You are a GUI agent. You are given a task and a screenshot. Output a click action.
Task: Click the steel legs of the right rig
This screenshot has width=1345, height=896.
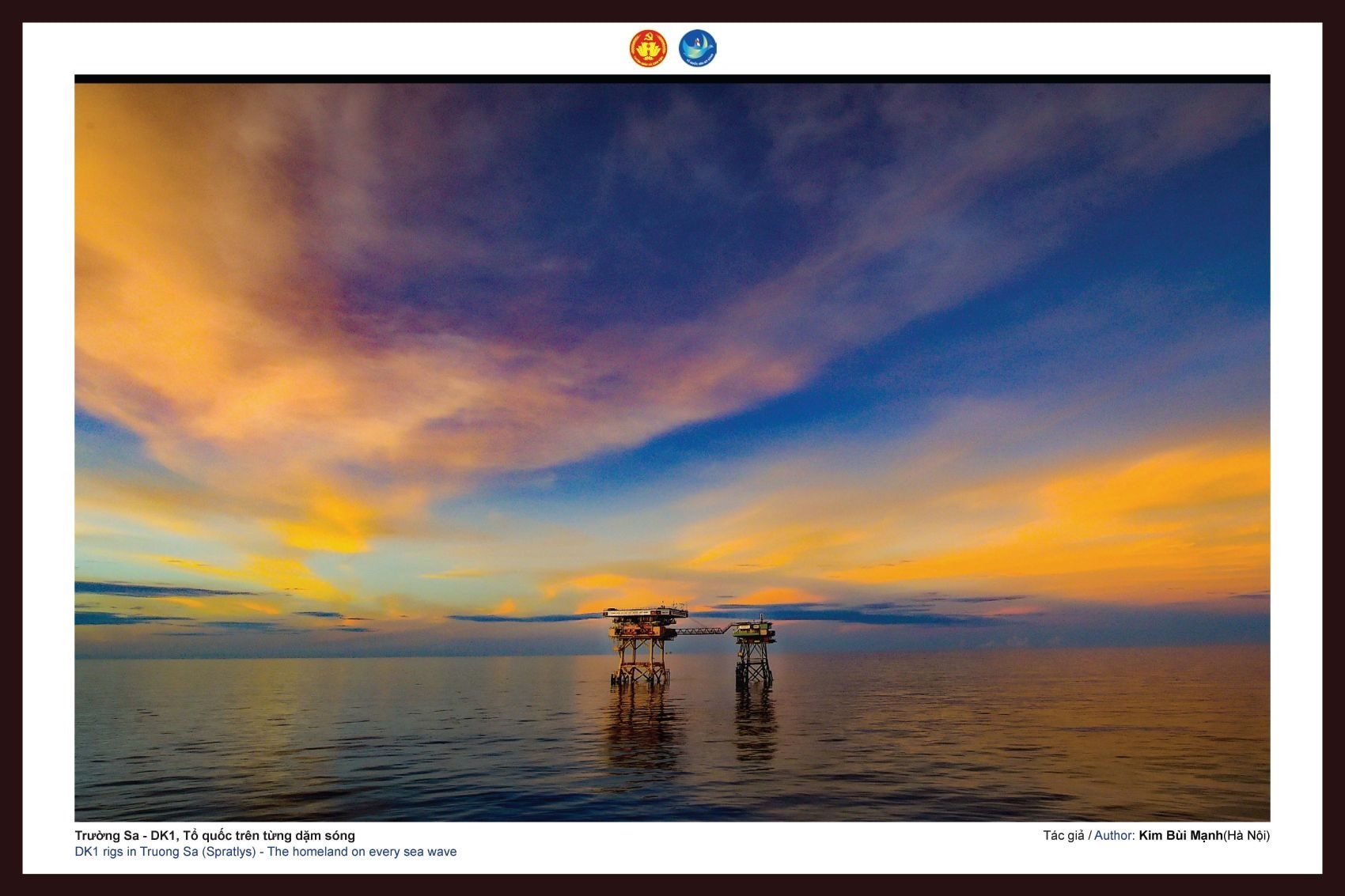(x=753, y=663)
